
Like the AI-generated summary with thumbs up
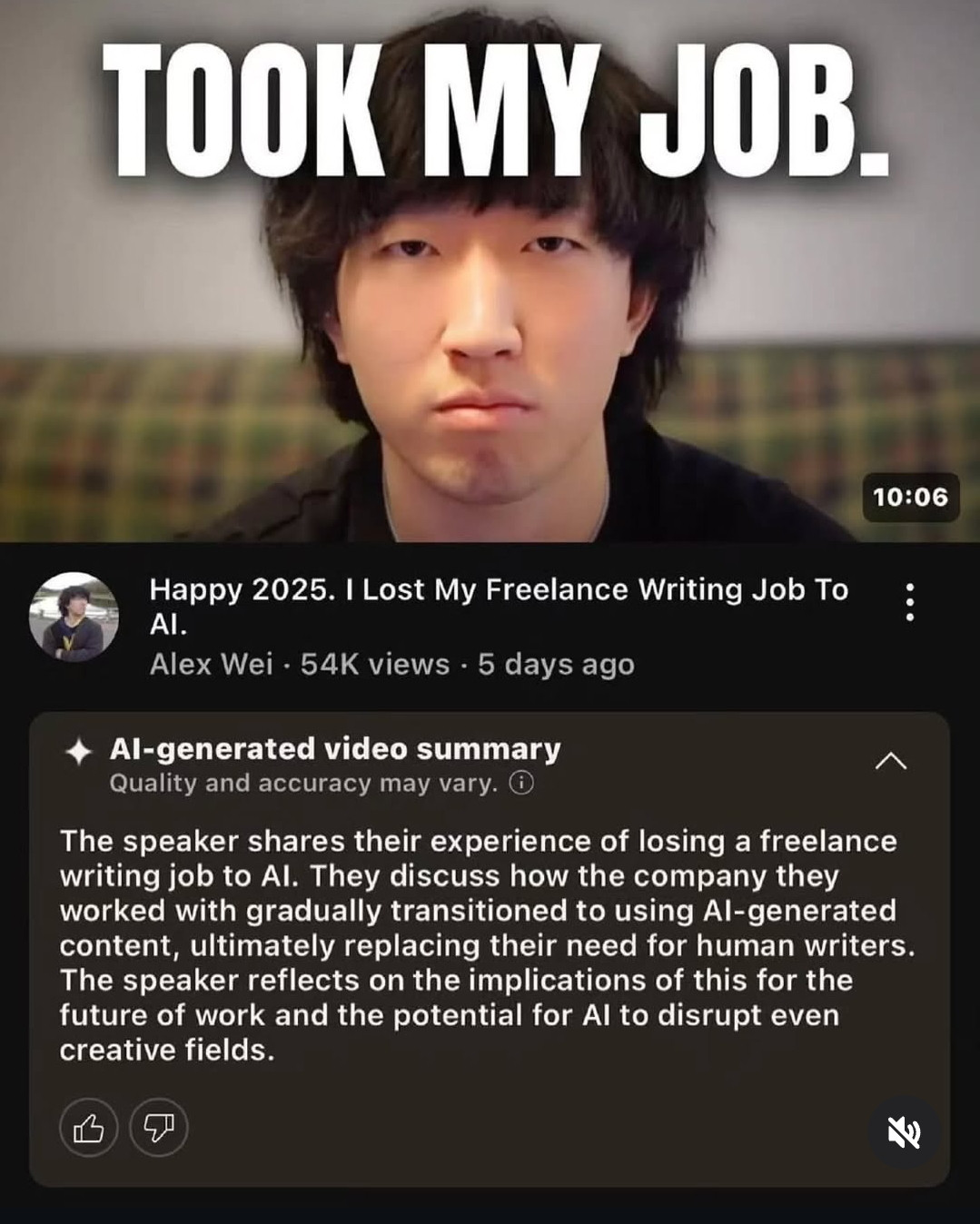coord(88,1128)
